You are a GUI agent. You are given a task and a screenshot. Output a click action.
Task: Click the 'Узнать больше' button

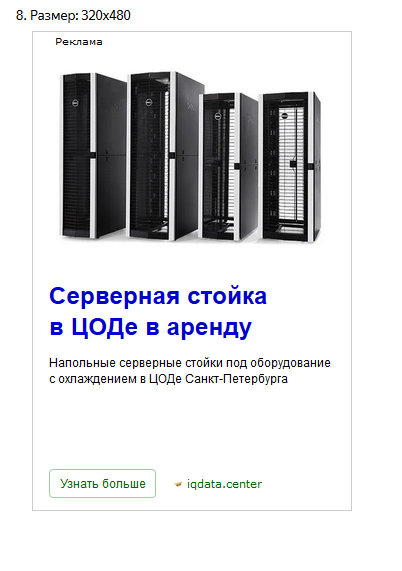tap(102, 483)
